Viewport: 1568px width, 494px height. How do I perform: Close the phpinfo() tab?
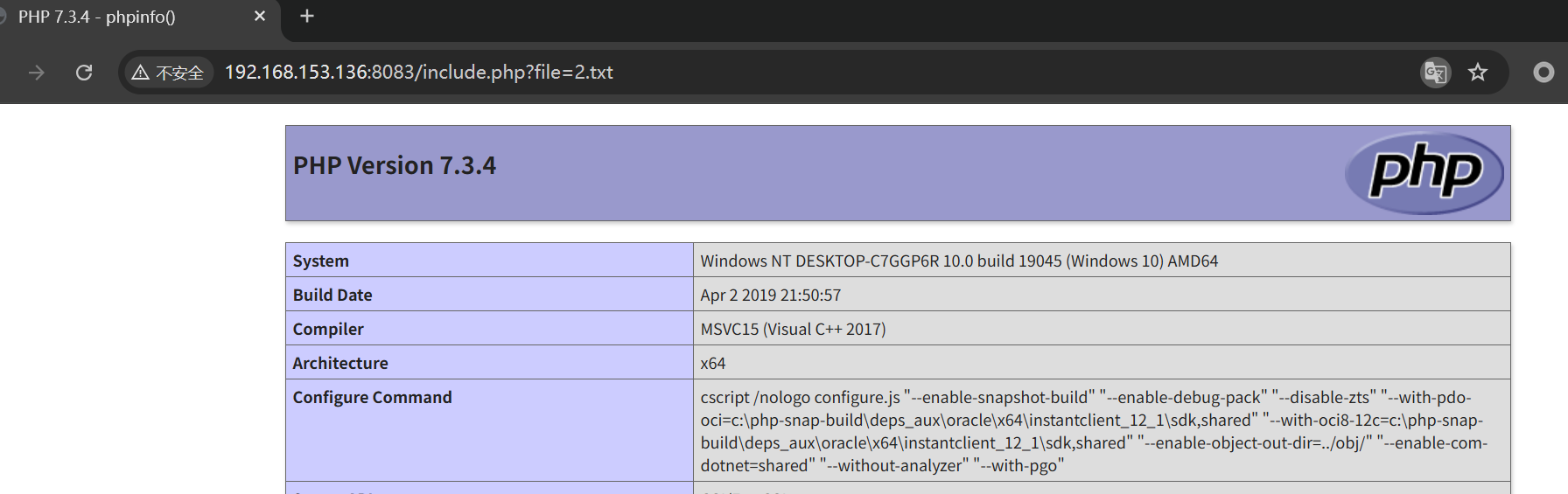(260, 17)
